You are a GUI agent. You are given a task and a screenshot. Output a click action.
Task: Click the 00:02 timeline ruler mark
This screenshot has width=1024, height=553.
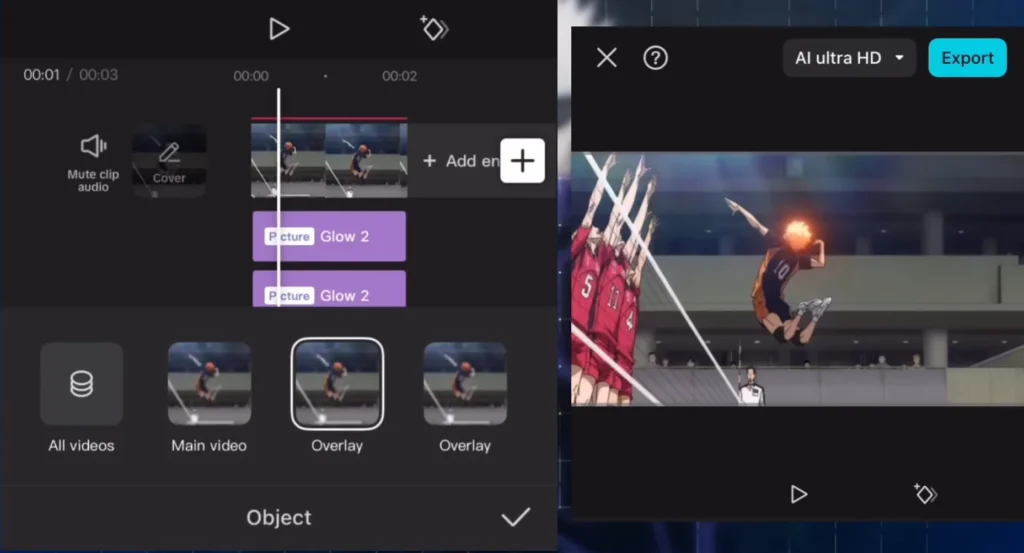click(399, 76)
